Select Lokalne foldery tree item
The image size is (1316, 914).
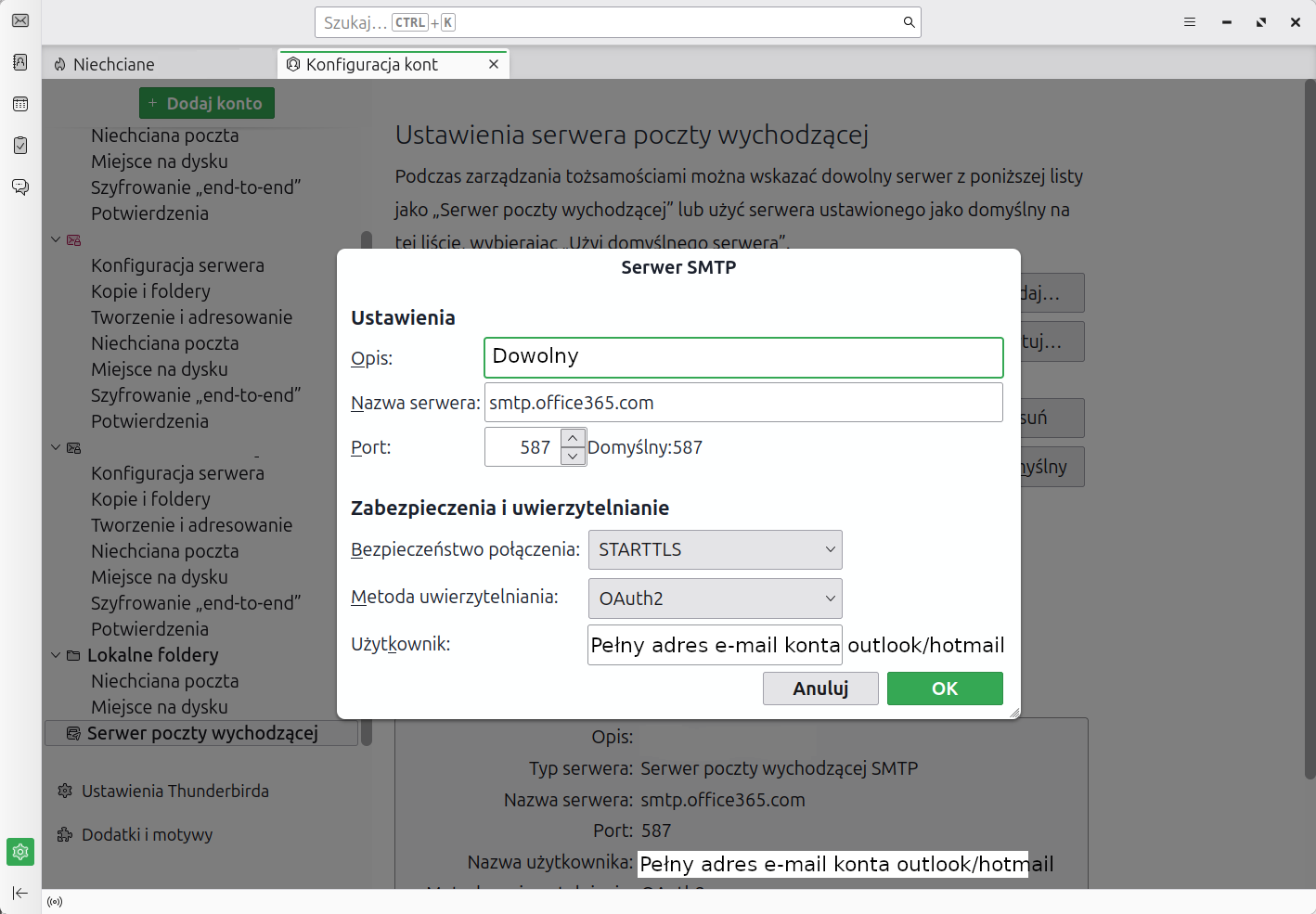click(153, 655)
